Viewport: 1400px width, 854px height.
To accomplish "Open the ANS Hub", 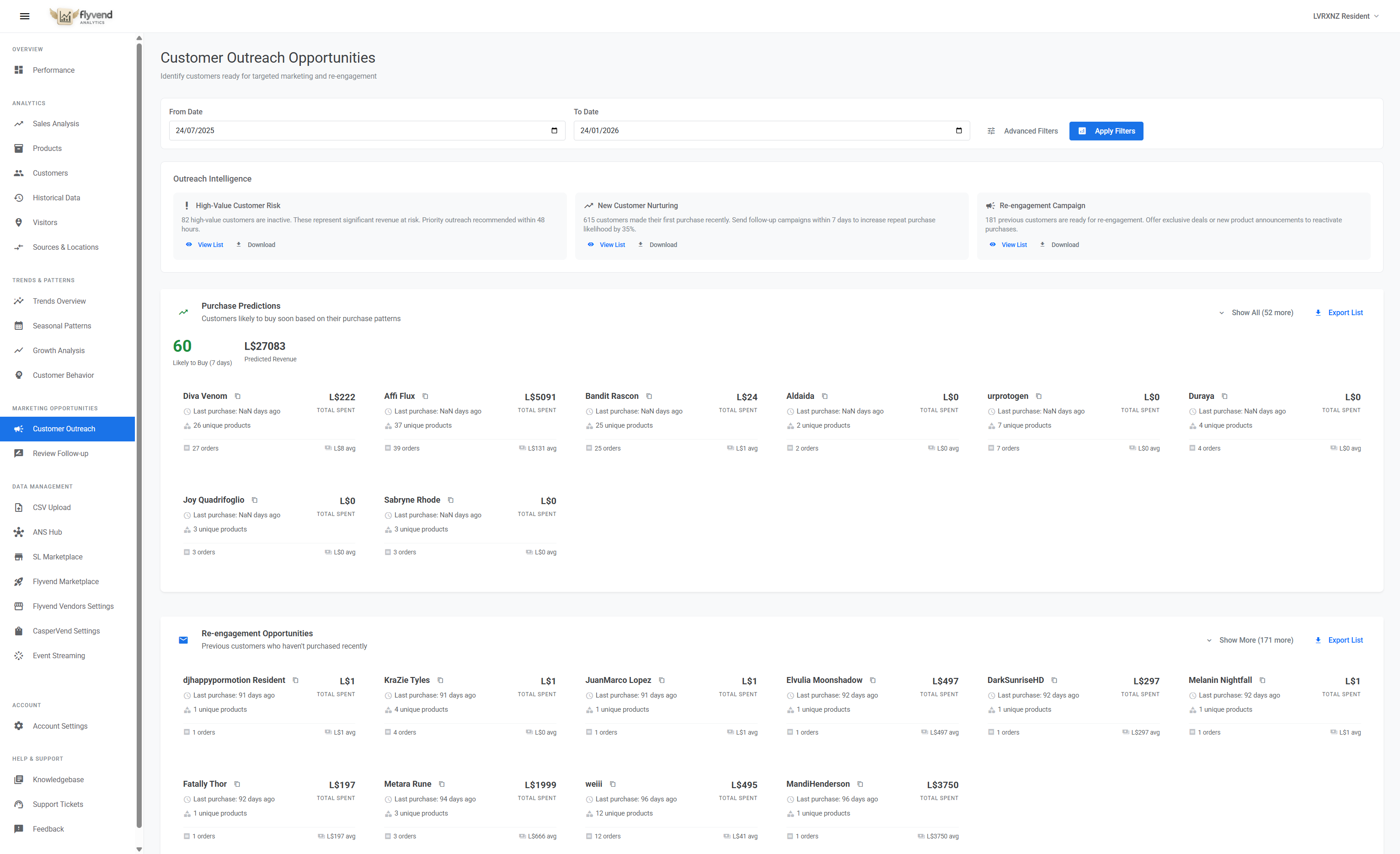I will [47, 532].
